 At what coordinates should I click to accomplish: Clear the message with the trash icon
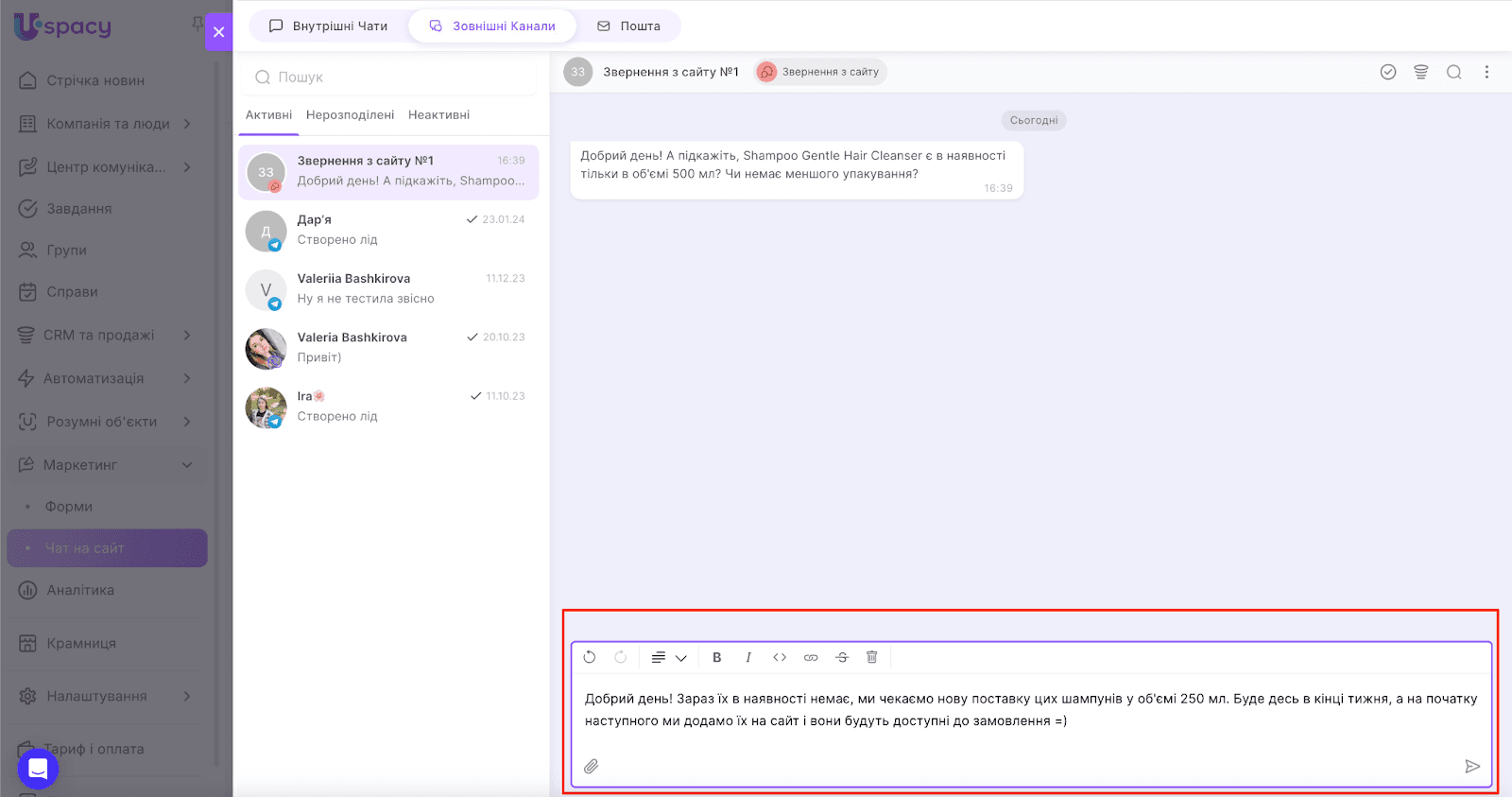[x=872, y=657]
